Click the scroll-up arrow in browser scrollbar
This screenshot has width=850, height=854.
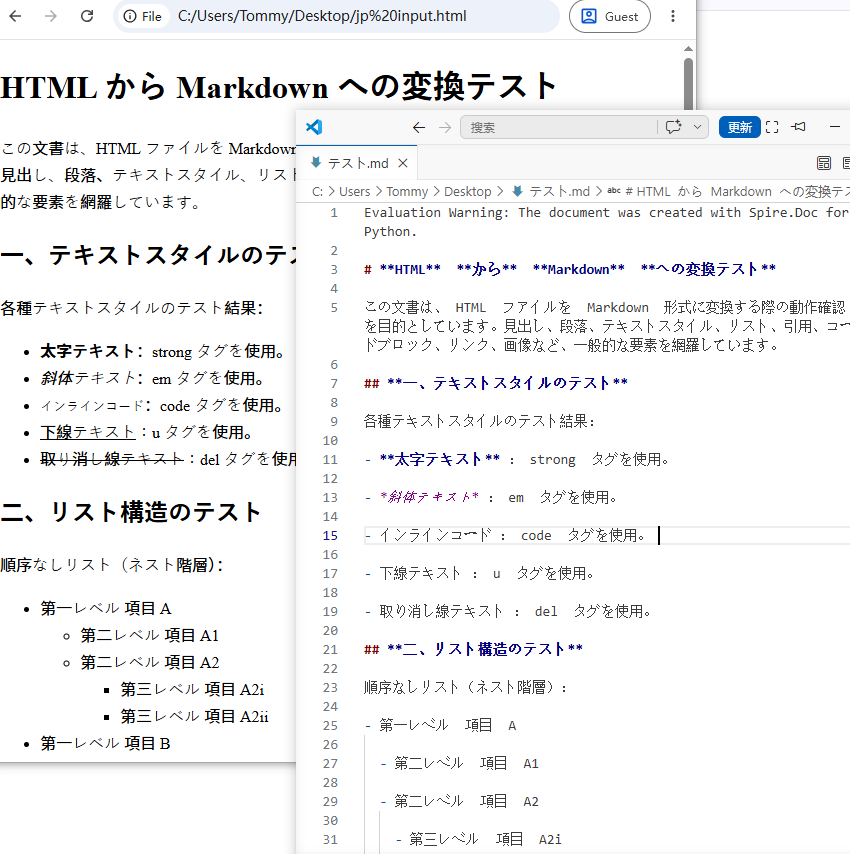(x=688, y=48)
